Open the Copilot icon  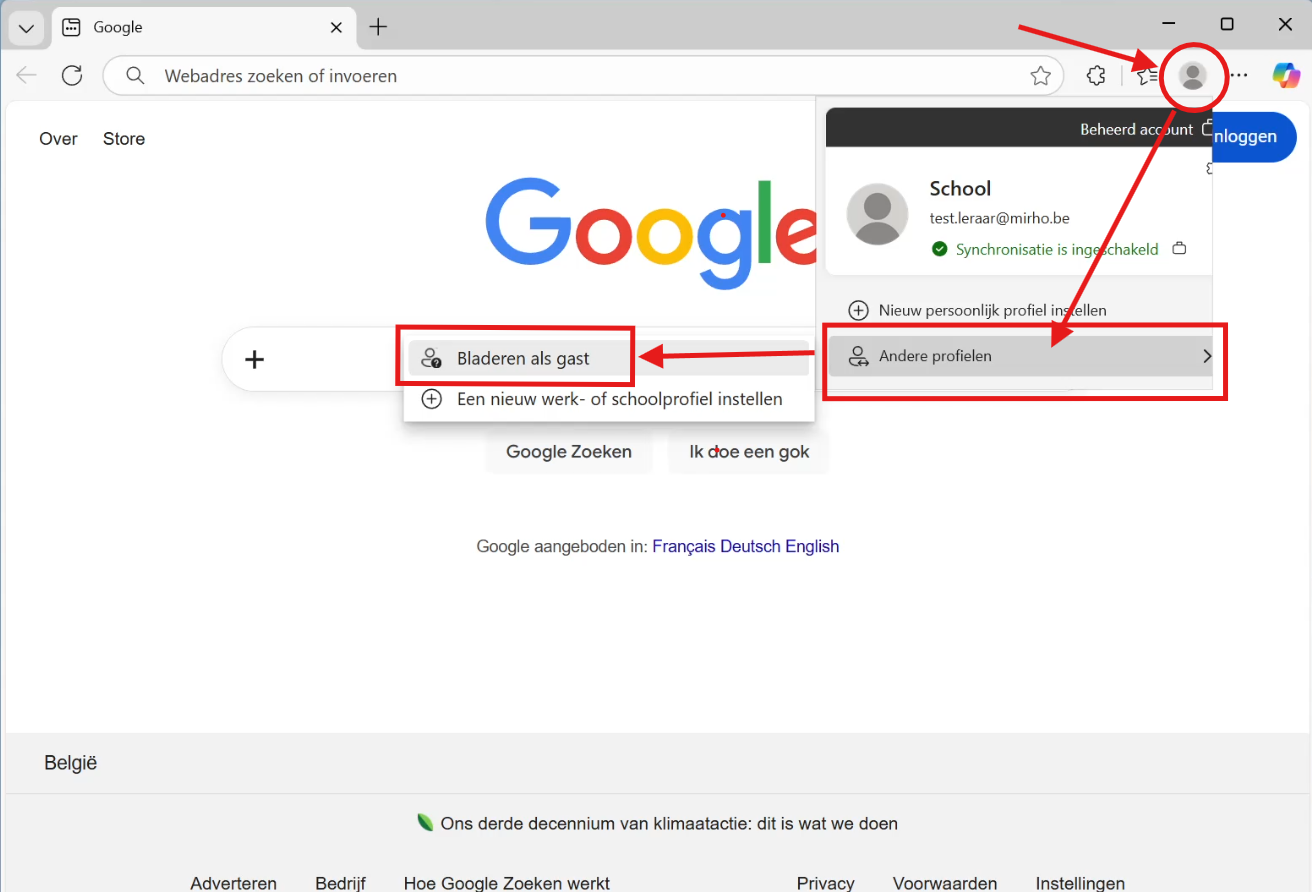tap(1286, 76)
